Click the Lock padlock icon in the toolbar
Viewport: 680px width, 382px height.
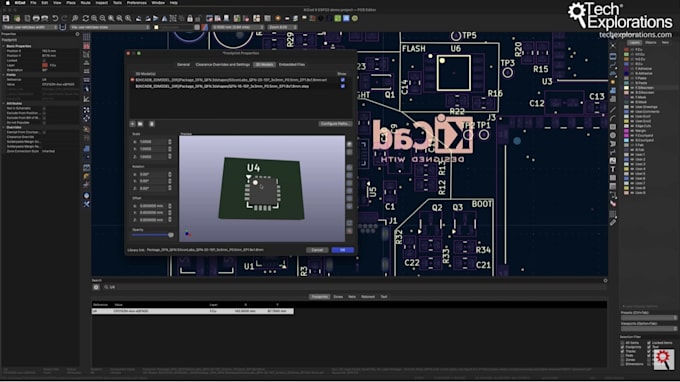tap(190, 19)
